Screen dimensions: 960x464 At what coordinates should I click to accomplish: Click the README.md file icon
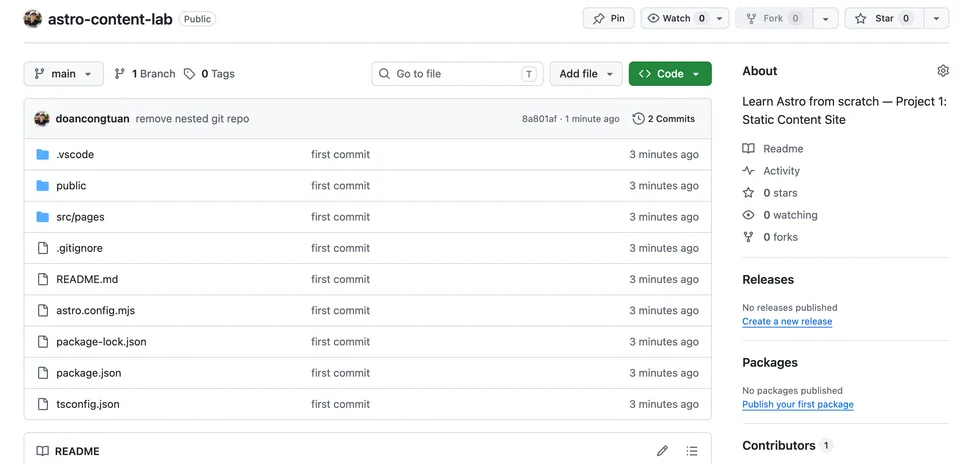tap(42, 279)
